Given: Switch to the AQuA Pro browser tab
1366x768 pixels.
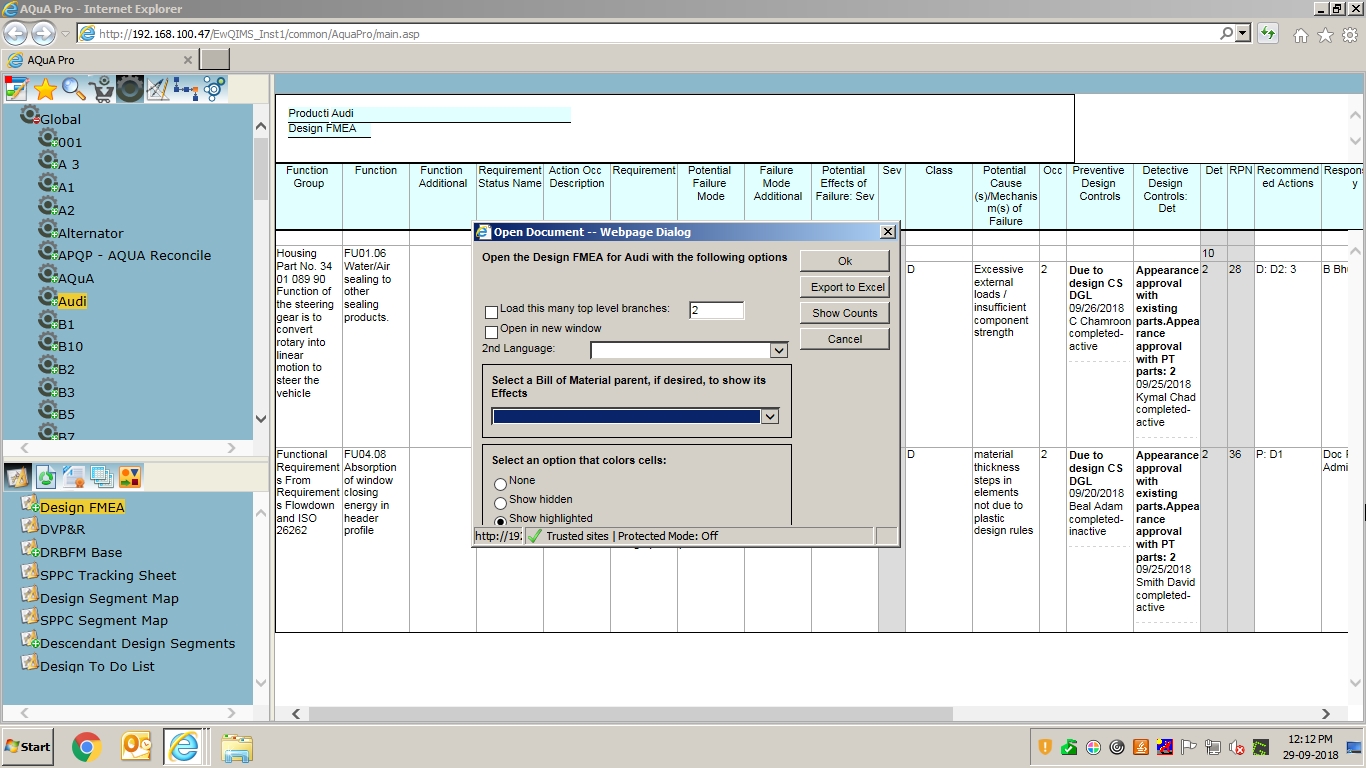Looking at the screenshot, I should (x=99, y=60).
